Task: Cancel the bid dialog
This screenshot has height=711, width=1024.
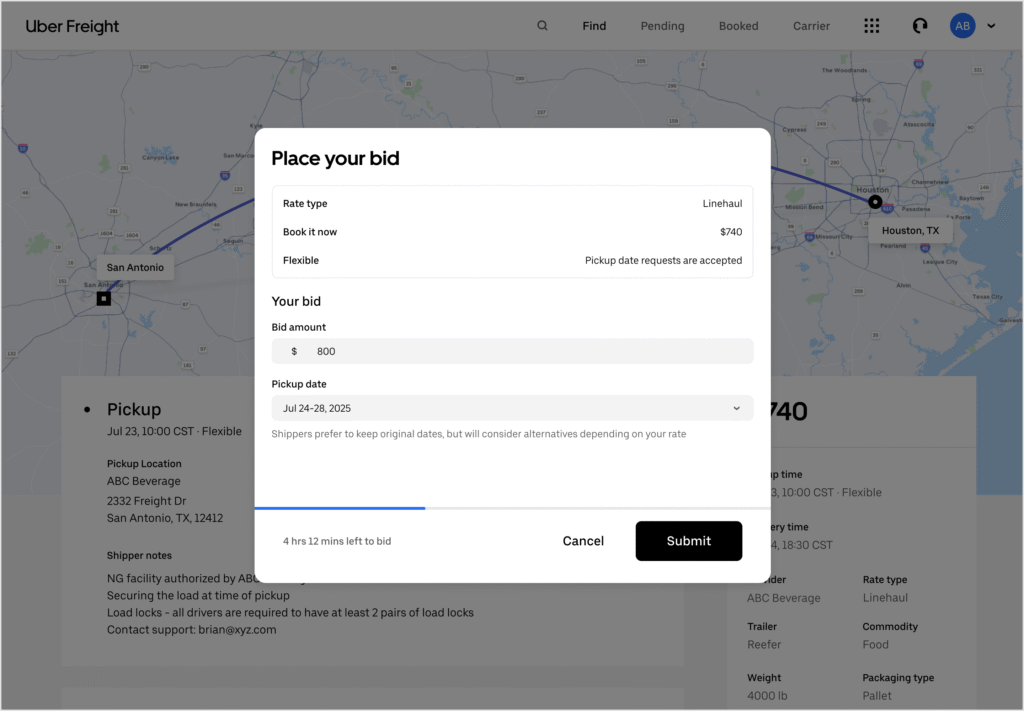Action: 583,541
